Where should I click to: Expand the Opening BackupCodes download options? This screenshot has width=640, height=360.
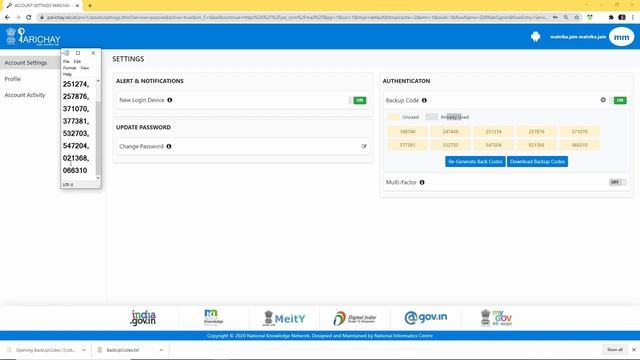(x=84, y=350)
